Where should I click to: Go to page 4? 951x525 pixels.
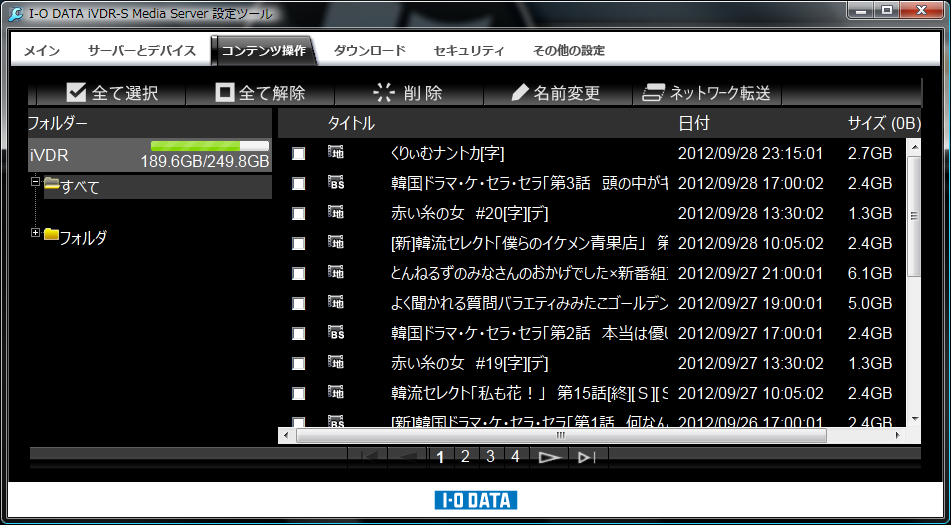(516, 457)
